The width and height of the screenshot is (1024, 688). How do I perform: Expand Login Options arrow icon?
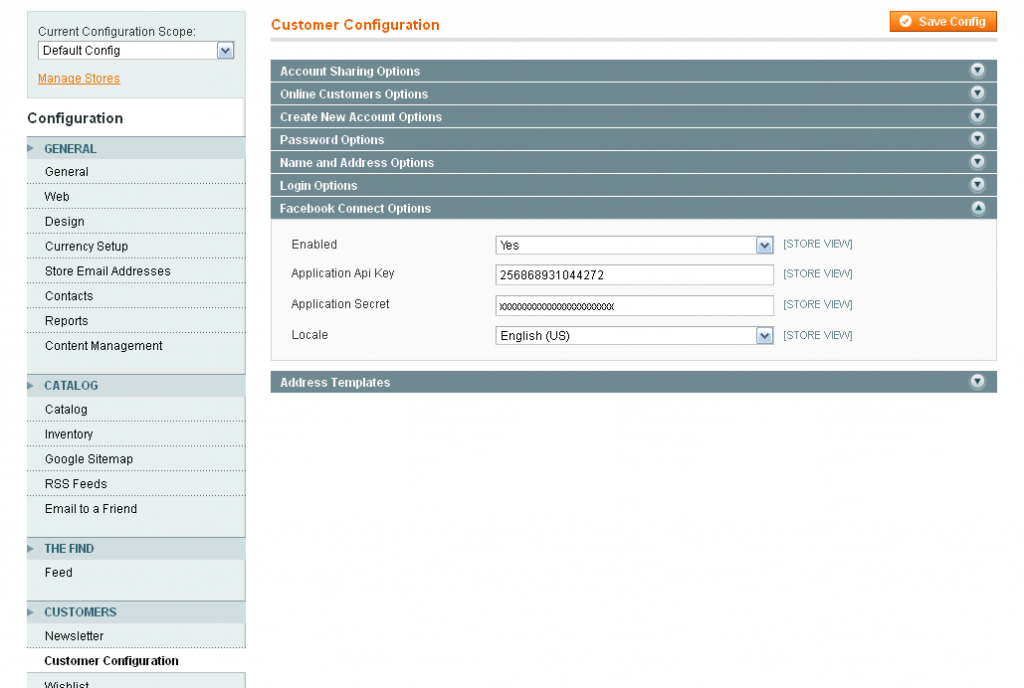[x=977, y=185]
